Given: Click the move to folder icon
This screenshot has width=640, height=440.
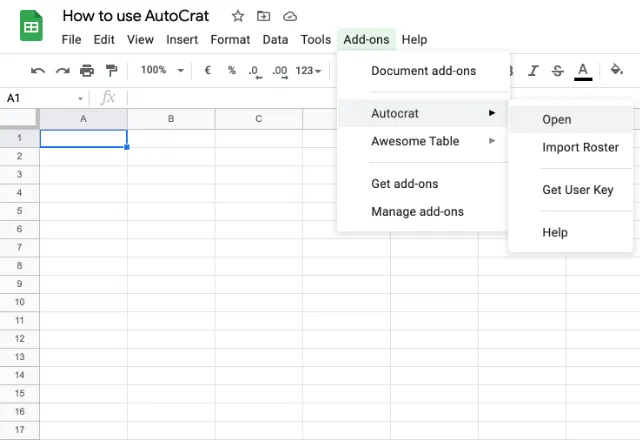Looking at the screenshot, I should pyautogui.click(x=264, y=16).
